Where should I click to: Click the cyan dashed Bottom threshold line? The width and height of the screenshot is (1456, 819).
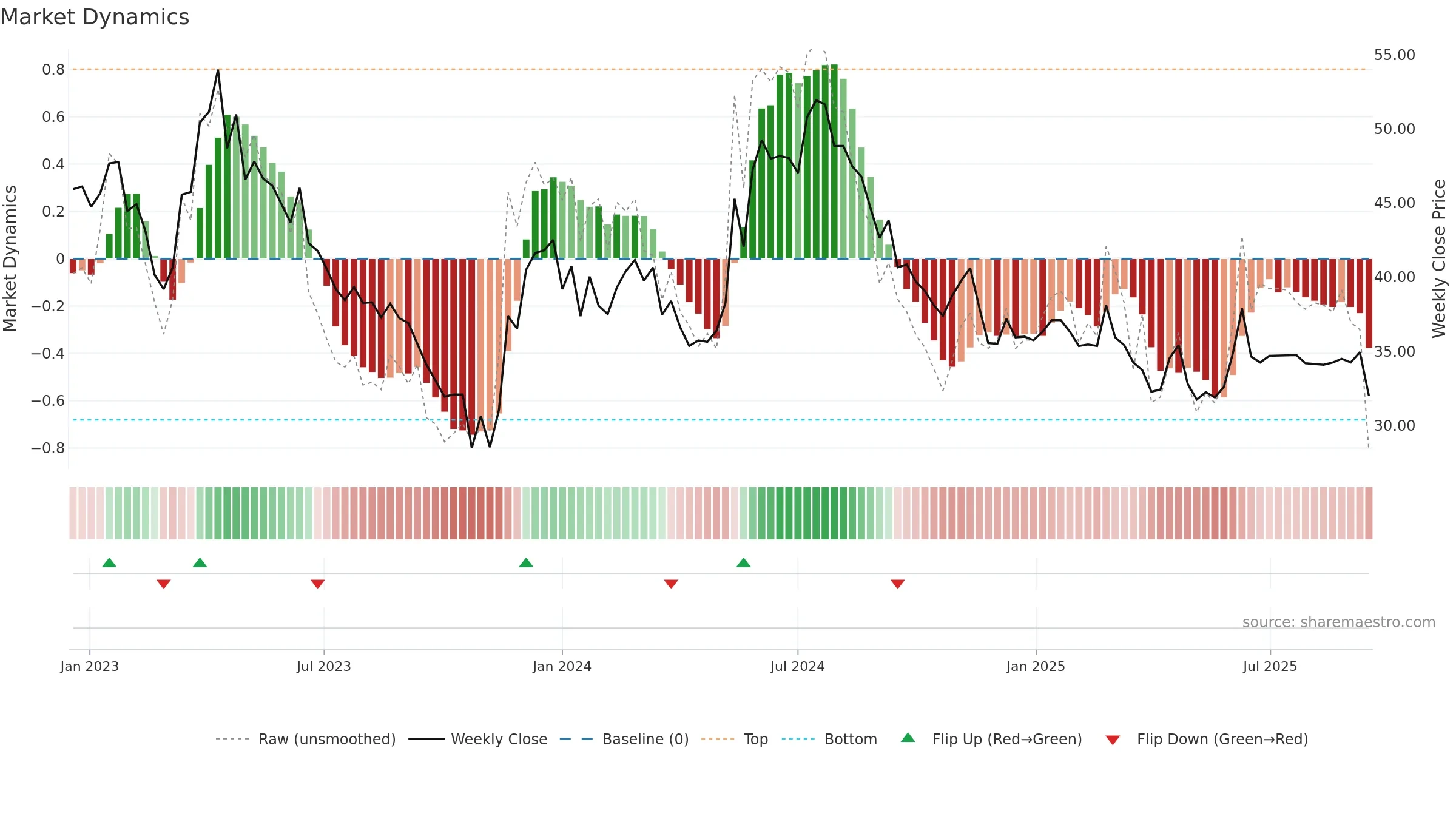[x=719, y=420]
